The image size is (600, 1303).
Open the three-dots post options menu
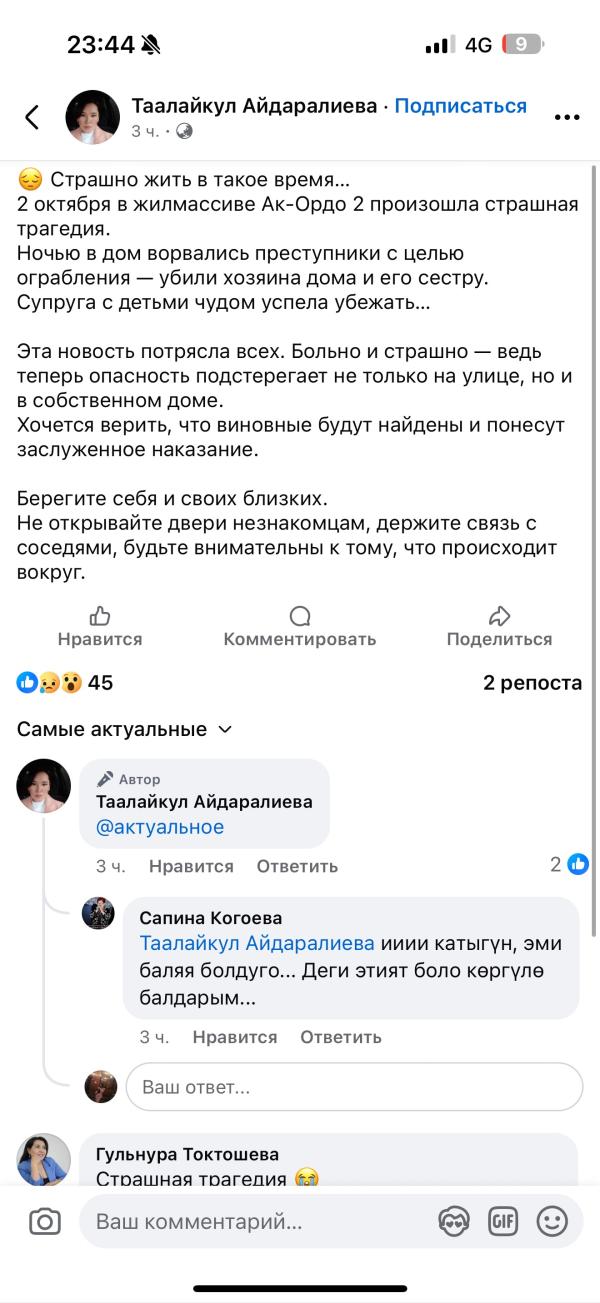click(x=567, y=118)
